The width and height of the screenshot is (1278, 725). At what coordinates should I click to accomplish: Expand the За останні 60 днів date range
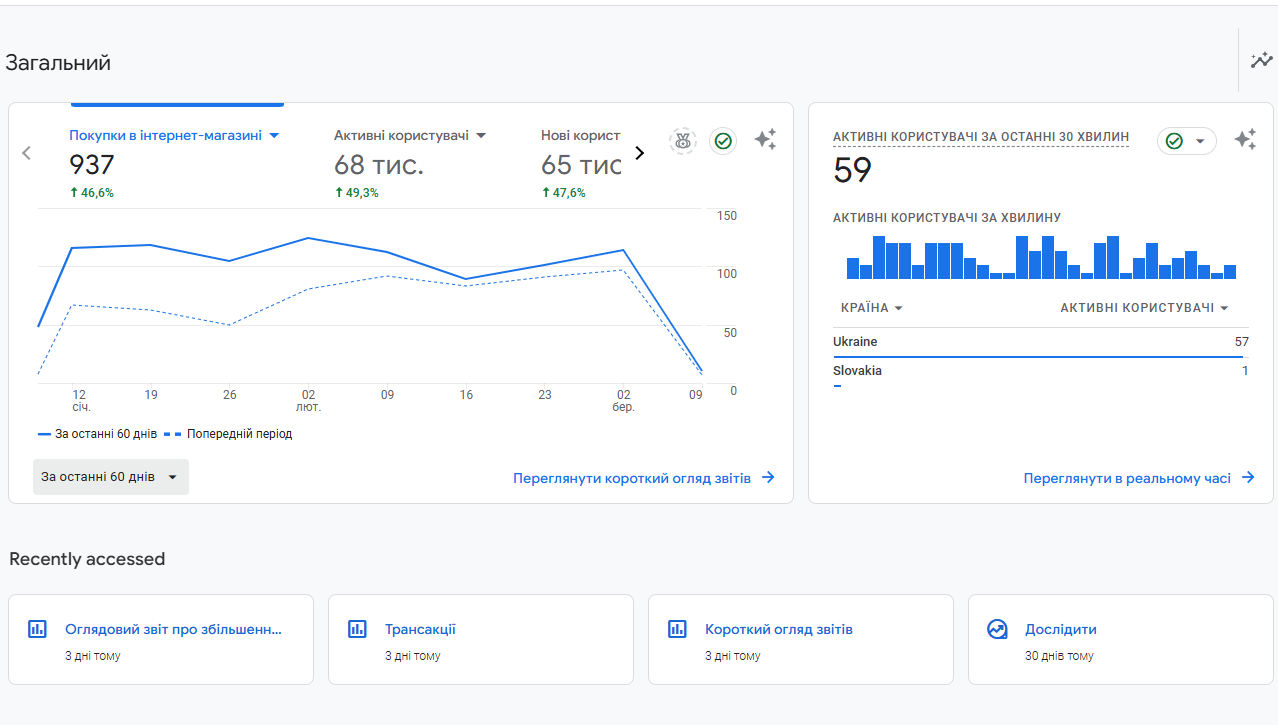[110, 477]
